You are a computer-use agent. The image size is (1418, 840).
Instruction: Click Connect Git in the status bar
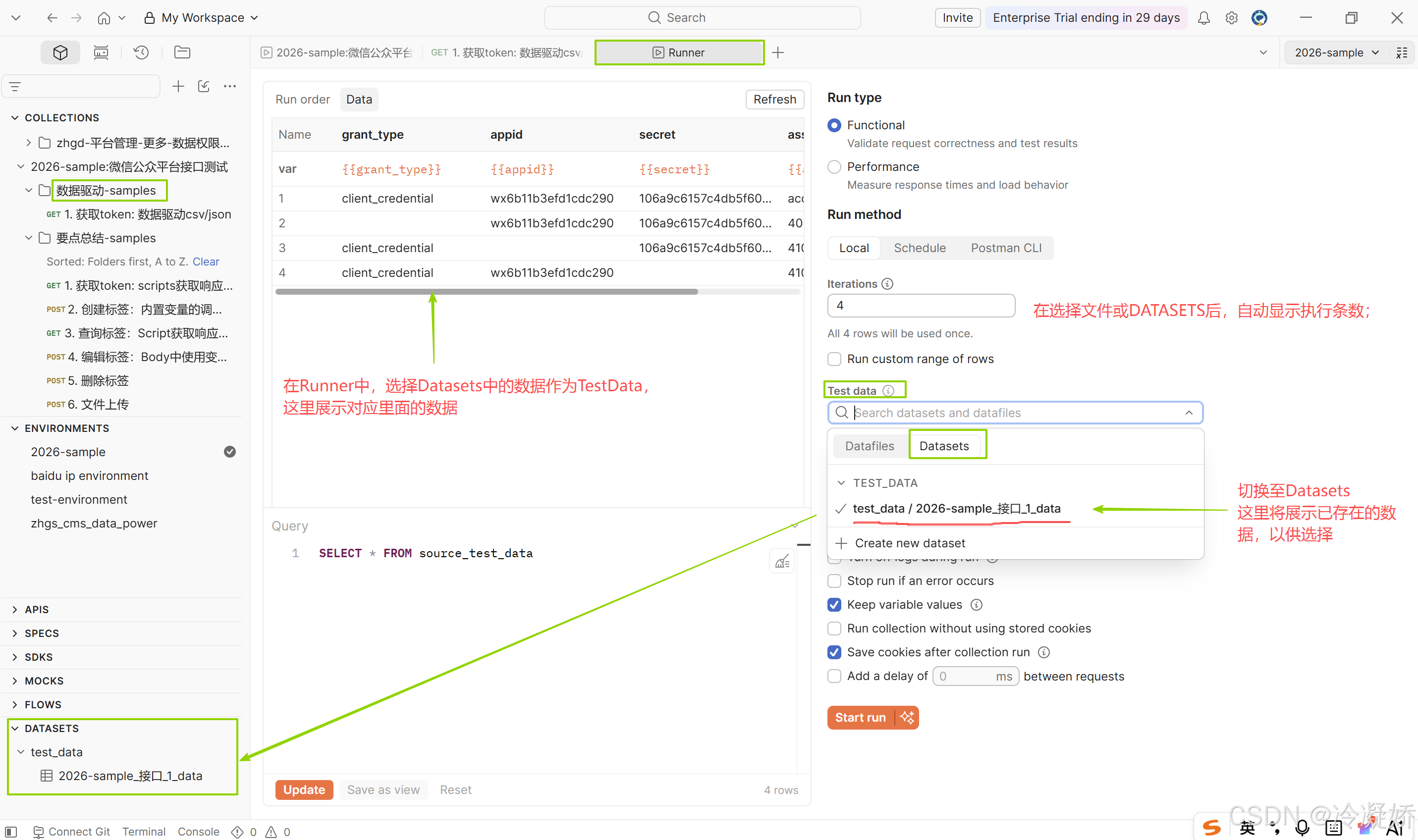(72, 832)
